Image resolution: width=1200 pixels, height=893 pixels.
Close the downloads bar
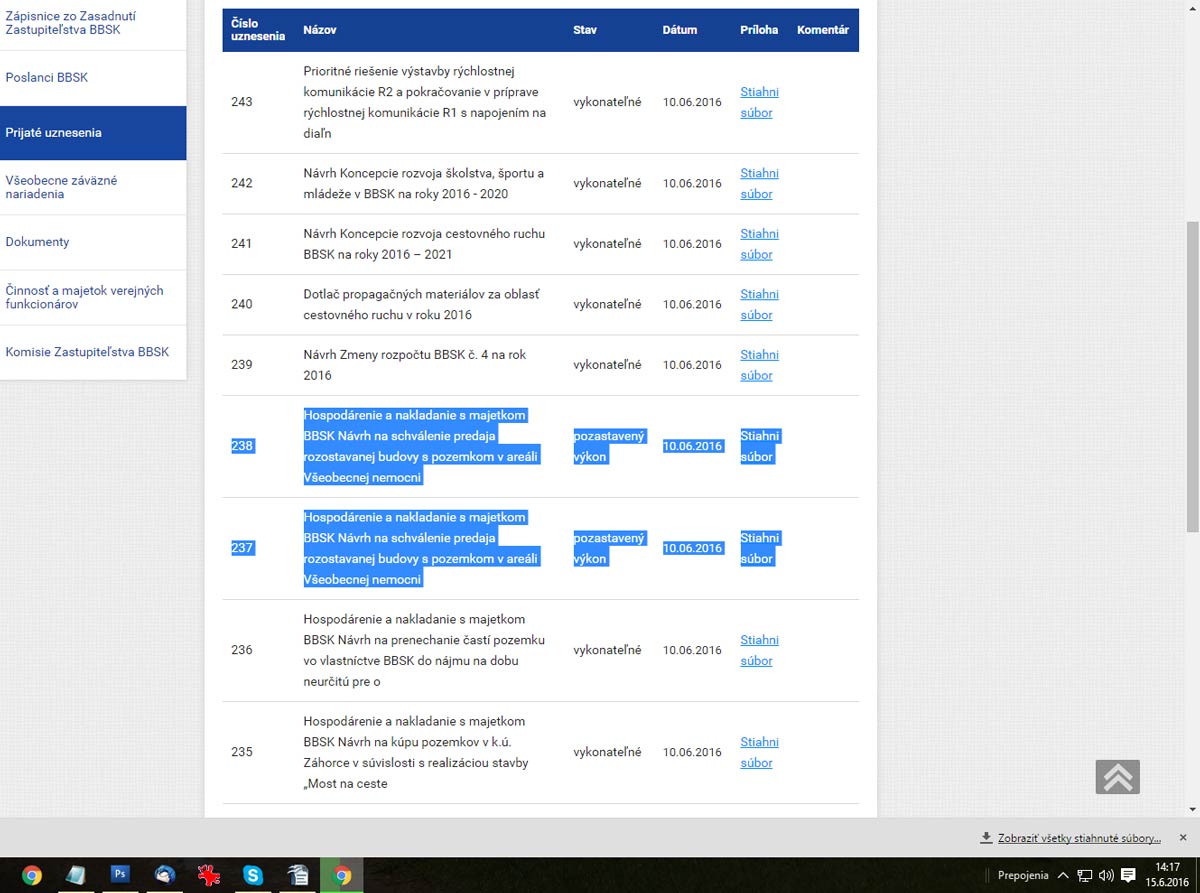tap(1183, 837)
